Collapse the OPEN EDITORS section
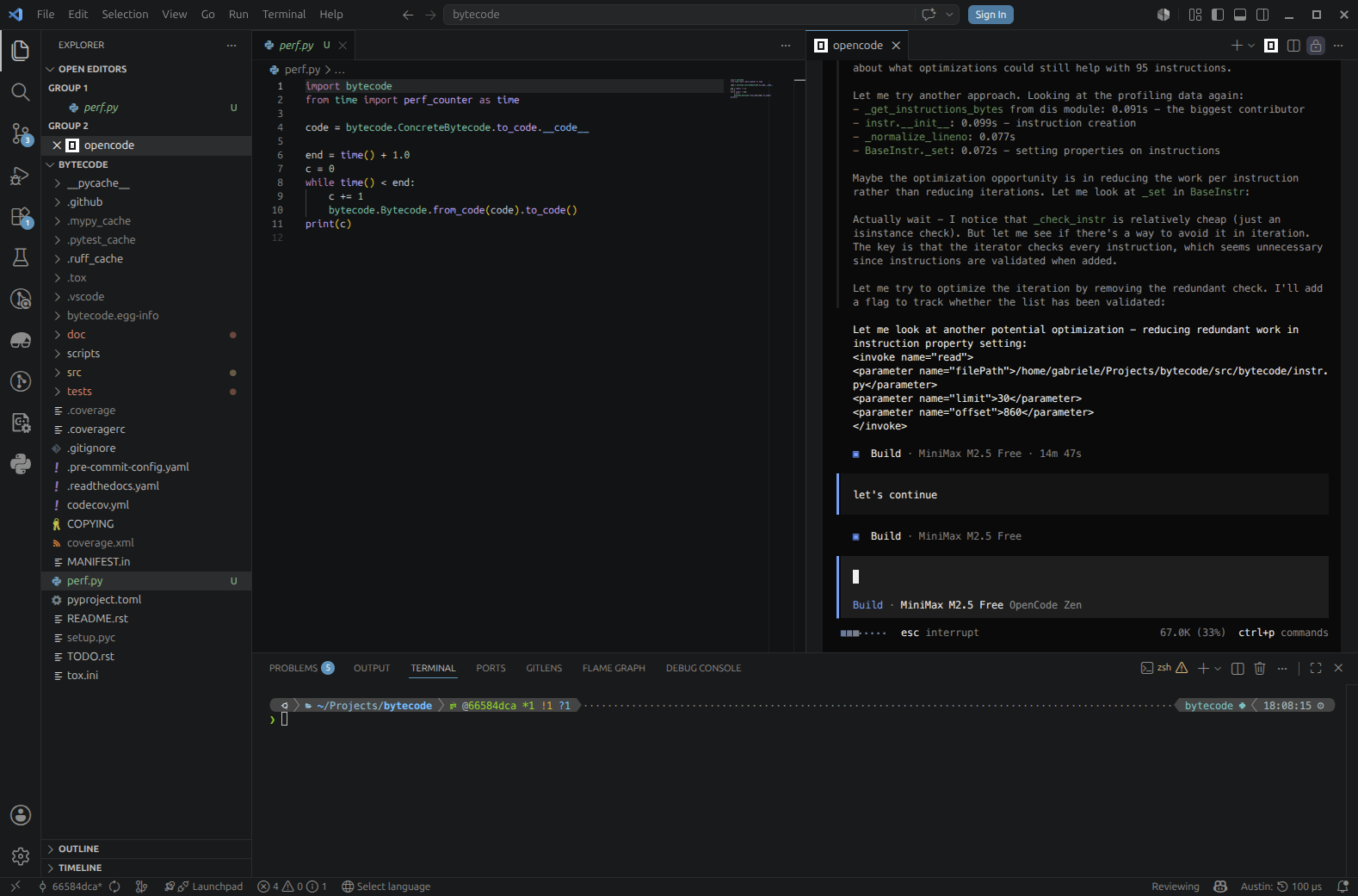Viewport: 1358px width, 896px height. tap(146, 69)
